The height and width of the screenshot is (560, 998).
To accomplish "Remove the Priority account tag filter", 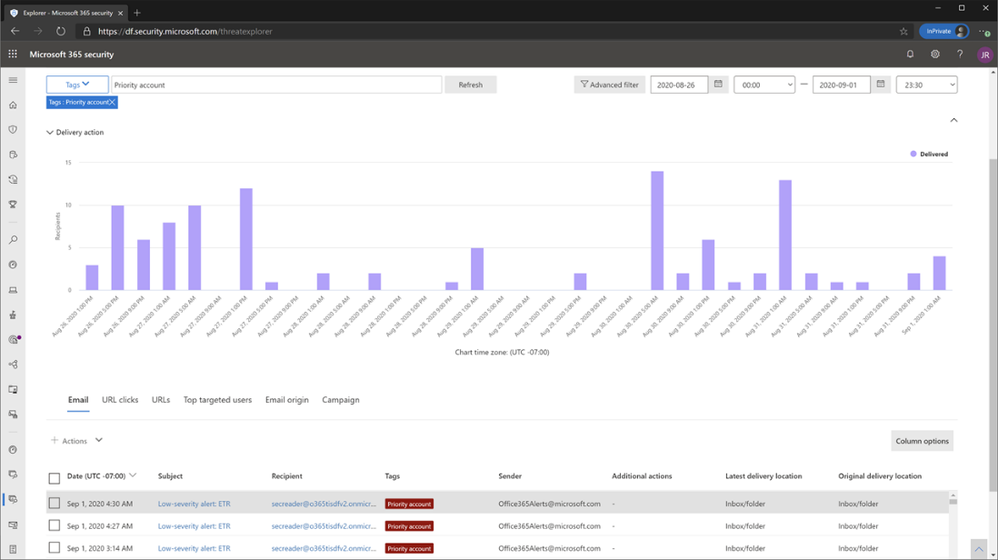I will tap(112, 102).
